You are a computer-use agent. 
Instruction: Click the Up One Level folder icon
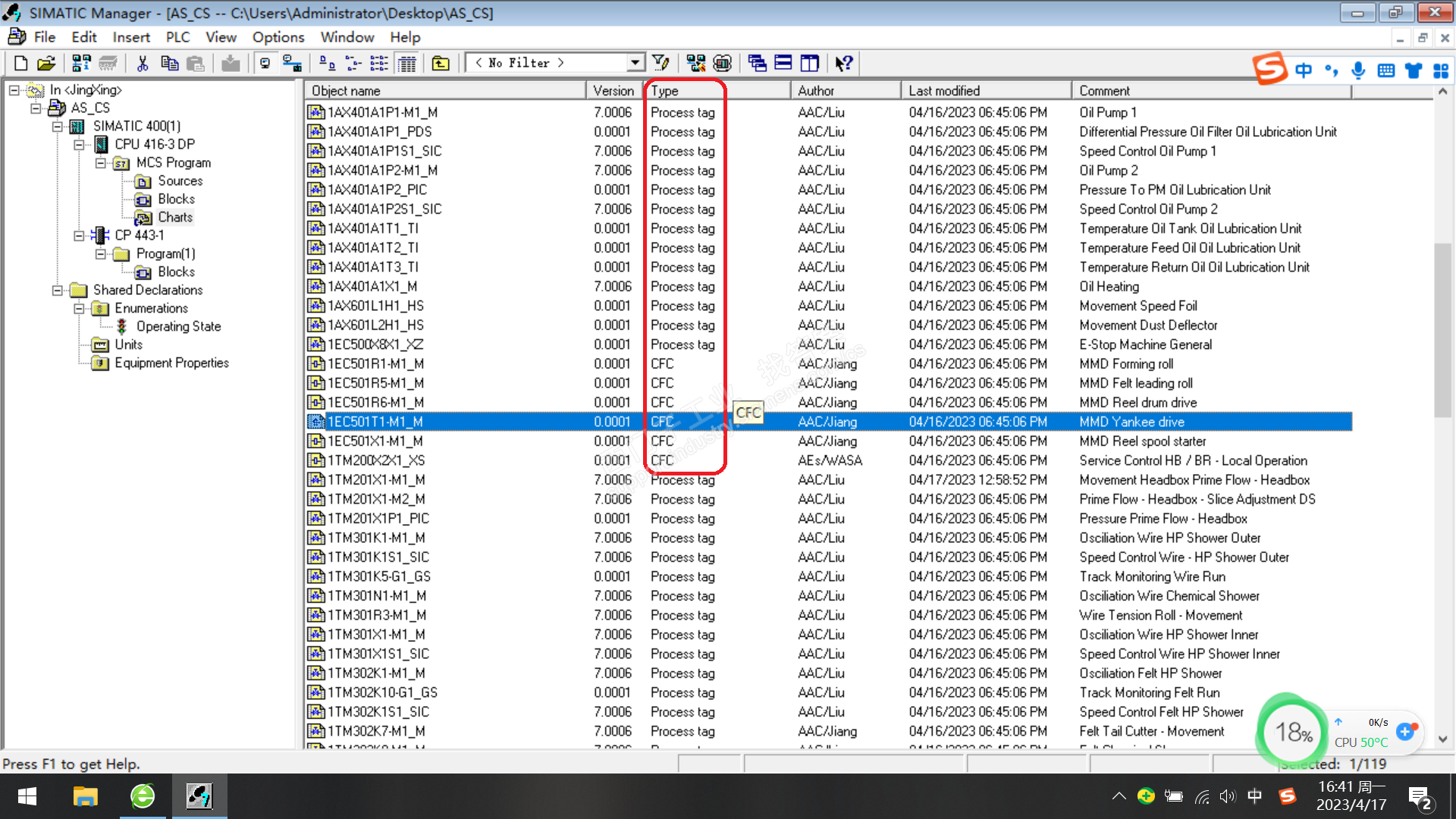[x=441, y=63]
